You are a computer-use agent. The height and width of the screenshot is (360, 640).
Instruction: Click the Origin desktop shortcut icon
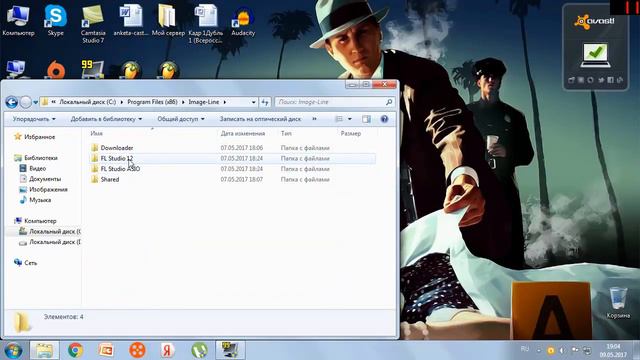coord(56,69)
